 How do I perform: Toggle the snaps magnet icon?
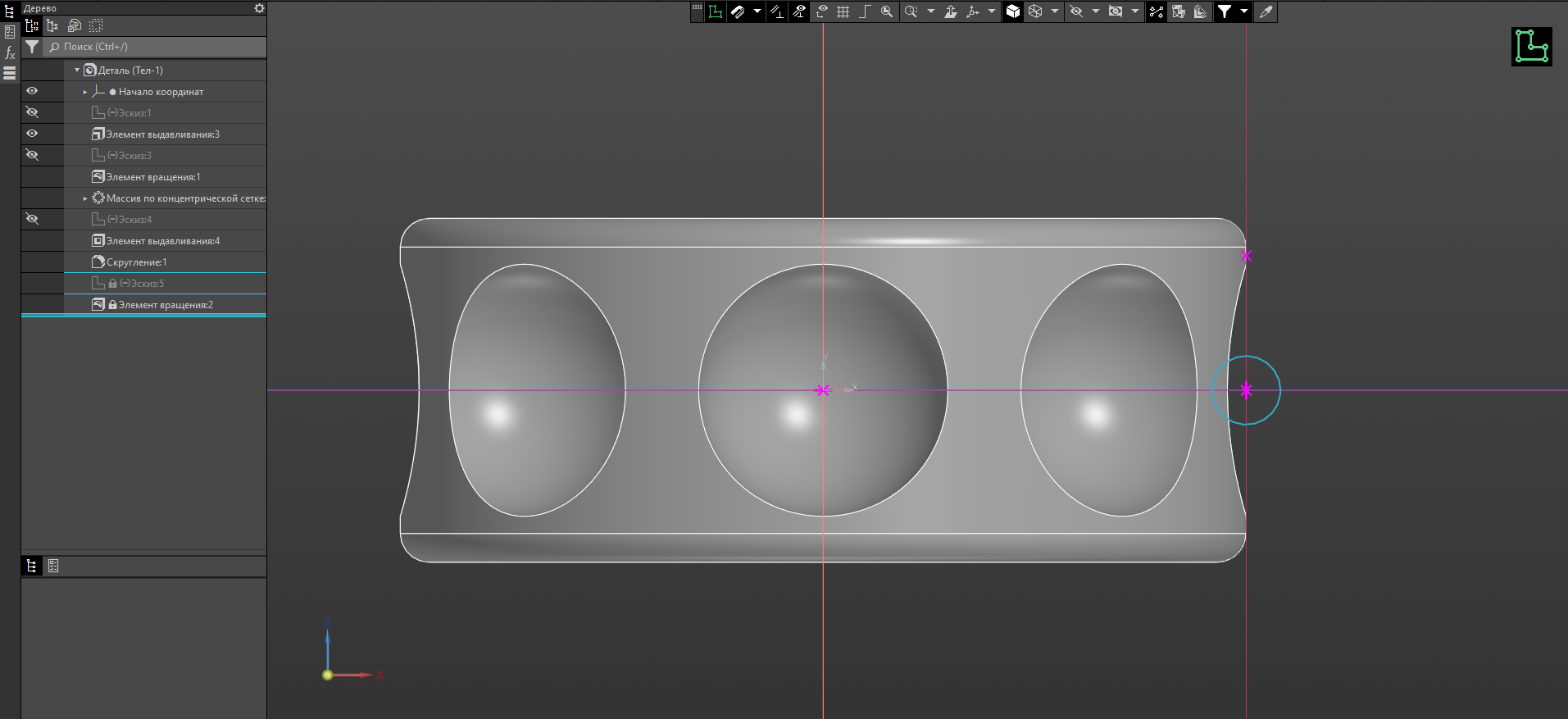738,11
